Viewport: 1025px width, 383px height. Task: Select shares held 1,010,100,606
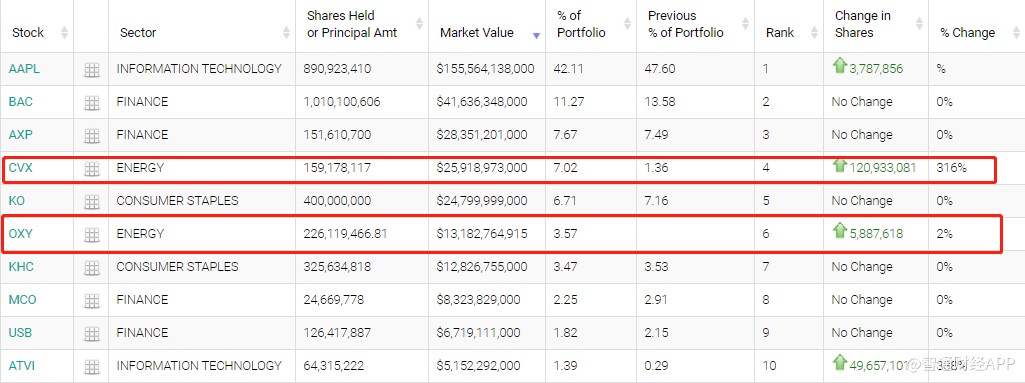342,102
